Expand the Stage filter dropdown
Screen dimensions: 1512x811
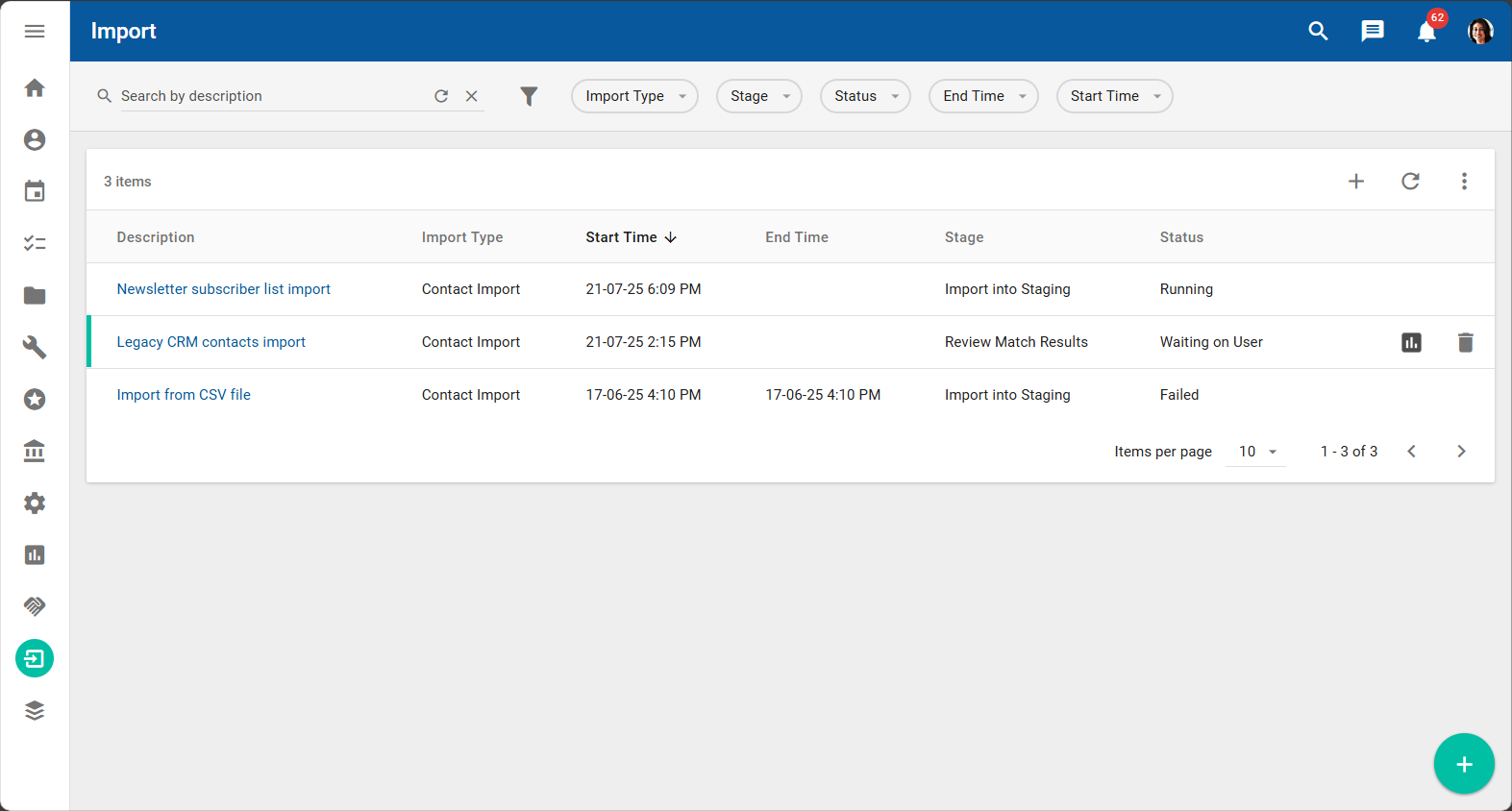click(x=758, y=96)
